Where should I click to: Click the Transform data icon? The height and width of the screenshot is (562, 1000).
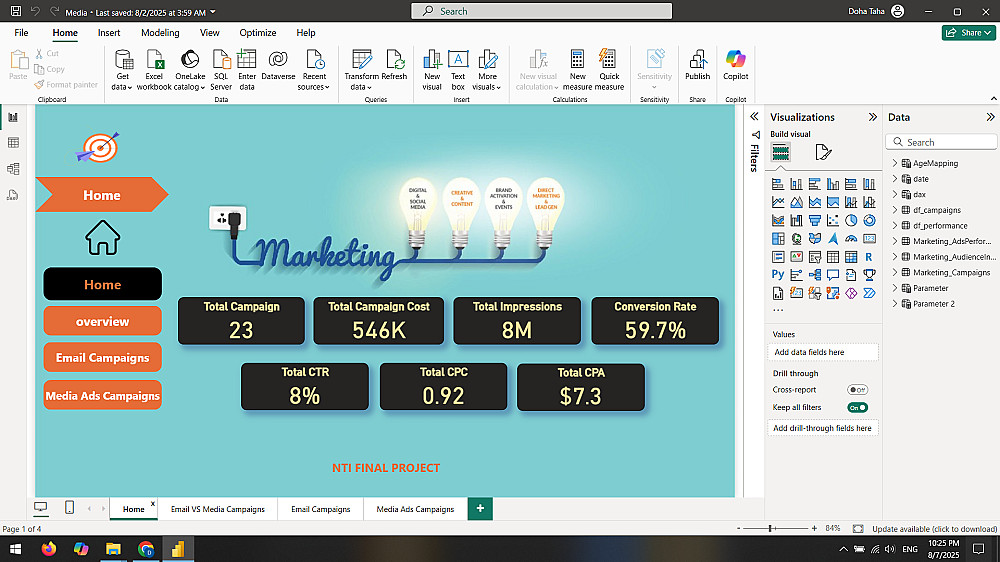pos(361,60)
